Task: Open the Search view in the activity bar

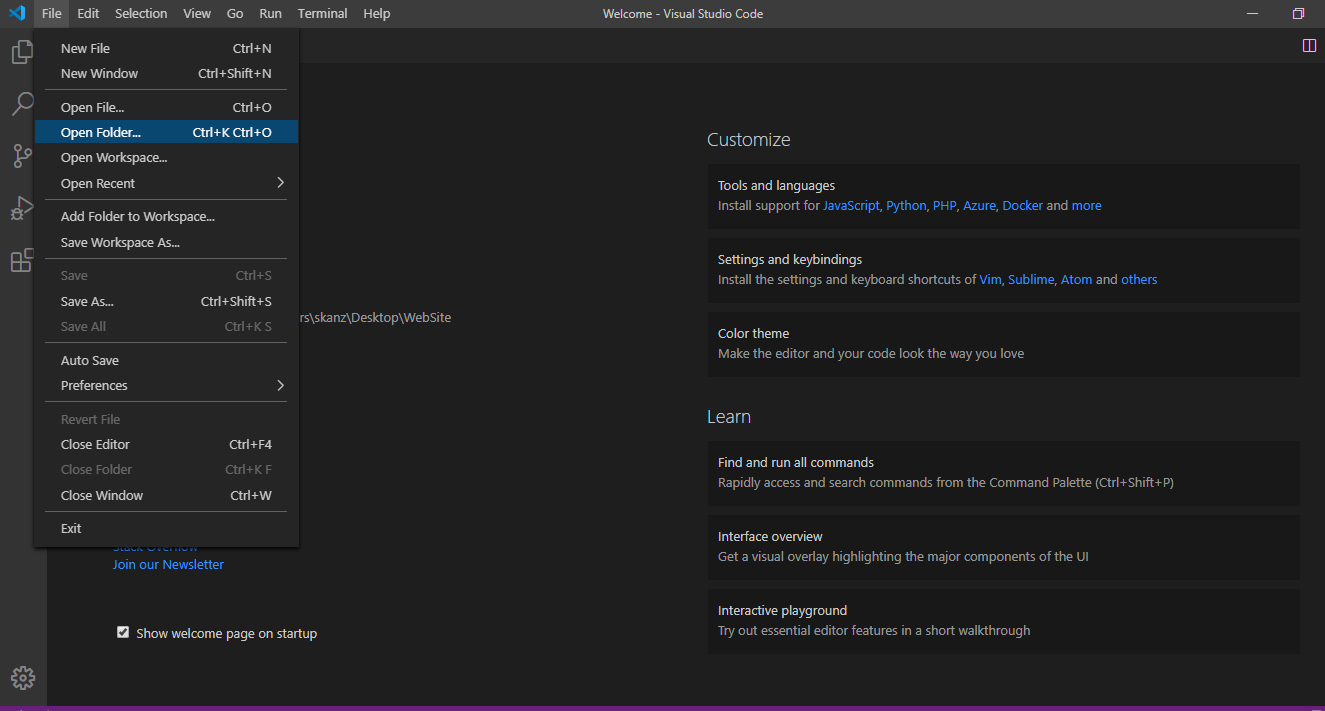Action: point(22,104)
